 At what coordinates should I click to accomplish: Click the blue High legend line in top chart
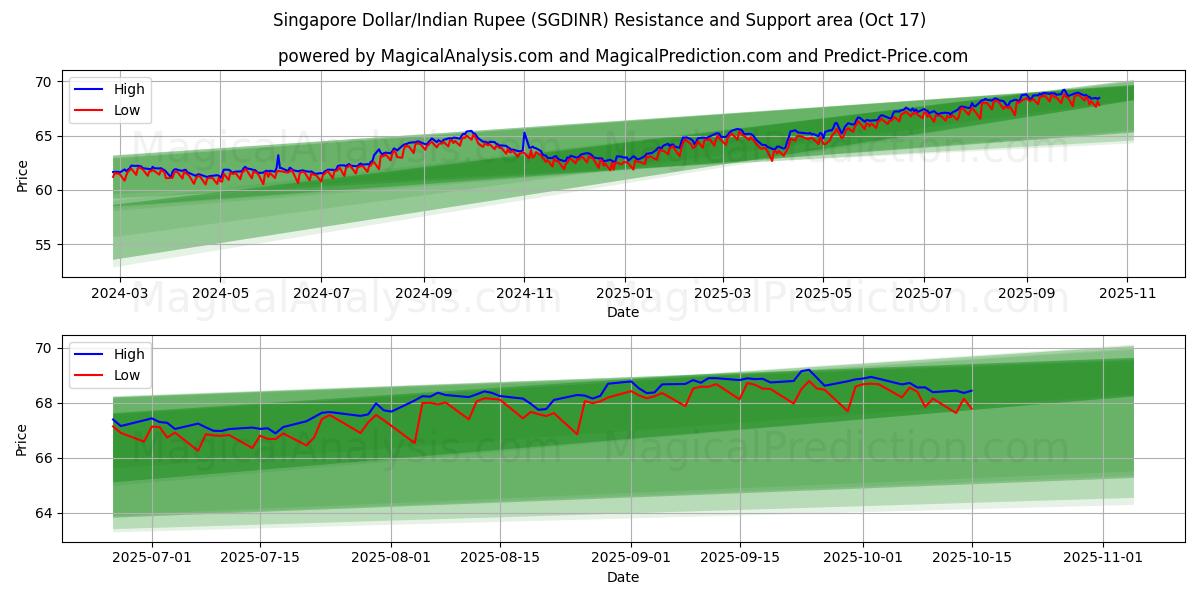tap(89, 89)
